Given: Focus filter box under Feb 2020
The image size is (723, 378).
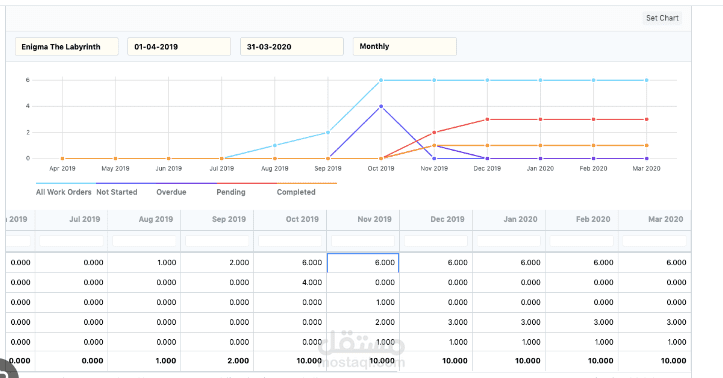Looking at the screenshot, I should (x=581, y=241).
